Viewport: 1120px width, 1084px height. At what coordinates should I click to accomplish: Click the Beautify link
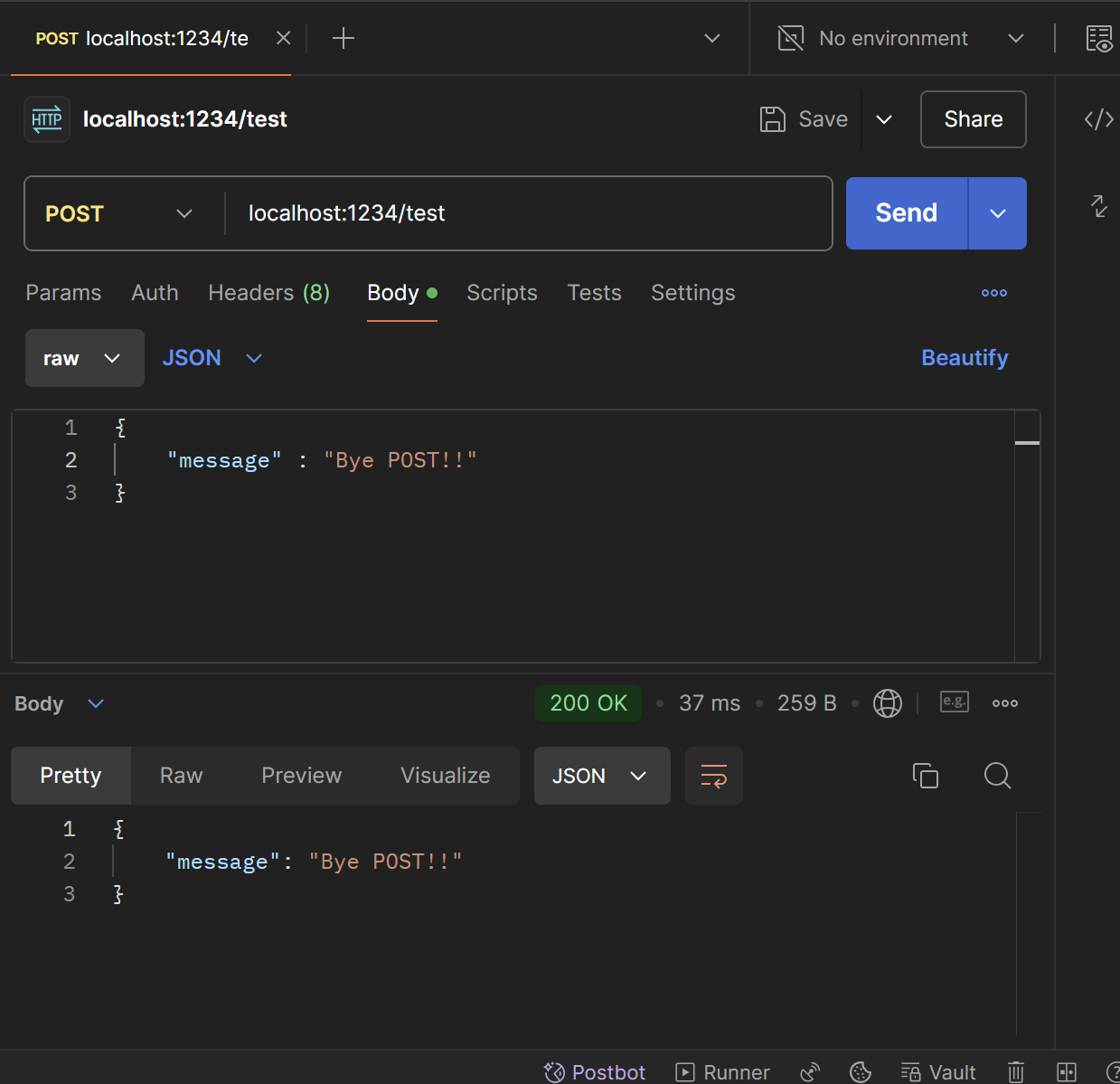pos(965,358)
